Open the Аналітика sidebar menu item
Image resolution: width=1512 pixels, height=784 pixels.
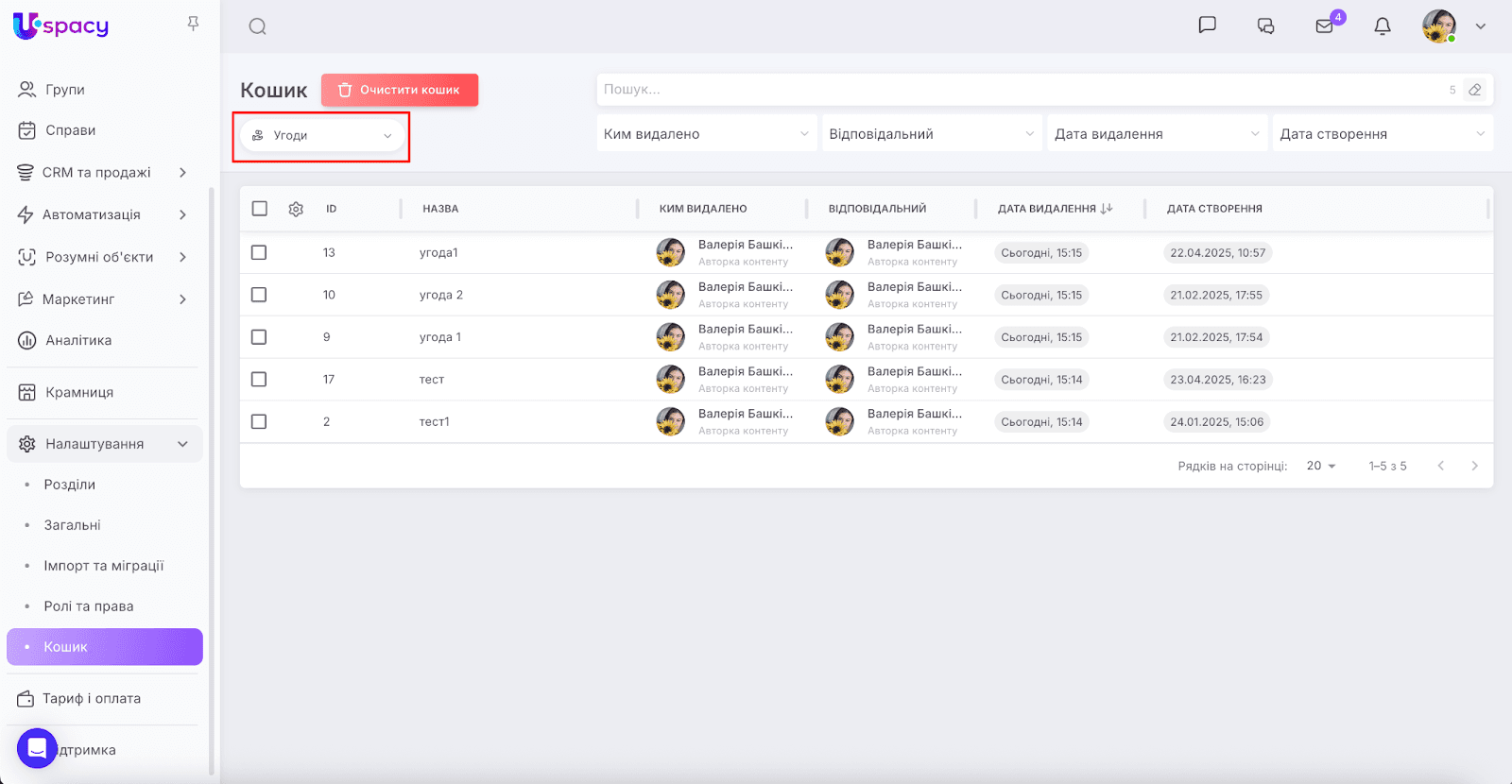pyautogui.click(x=78, y=340)
